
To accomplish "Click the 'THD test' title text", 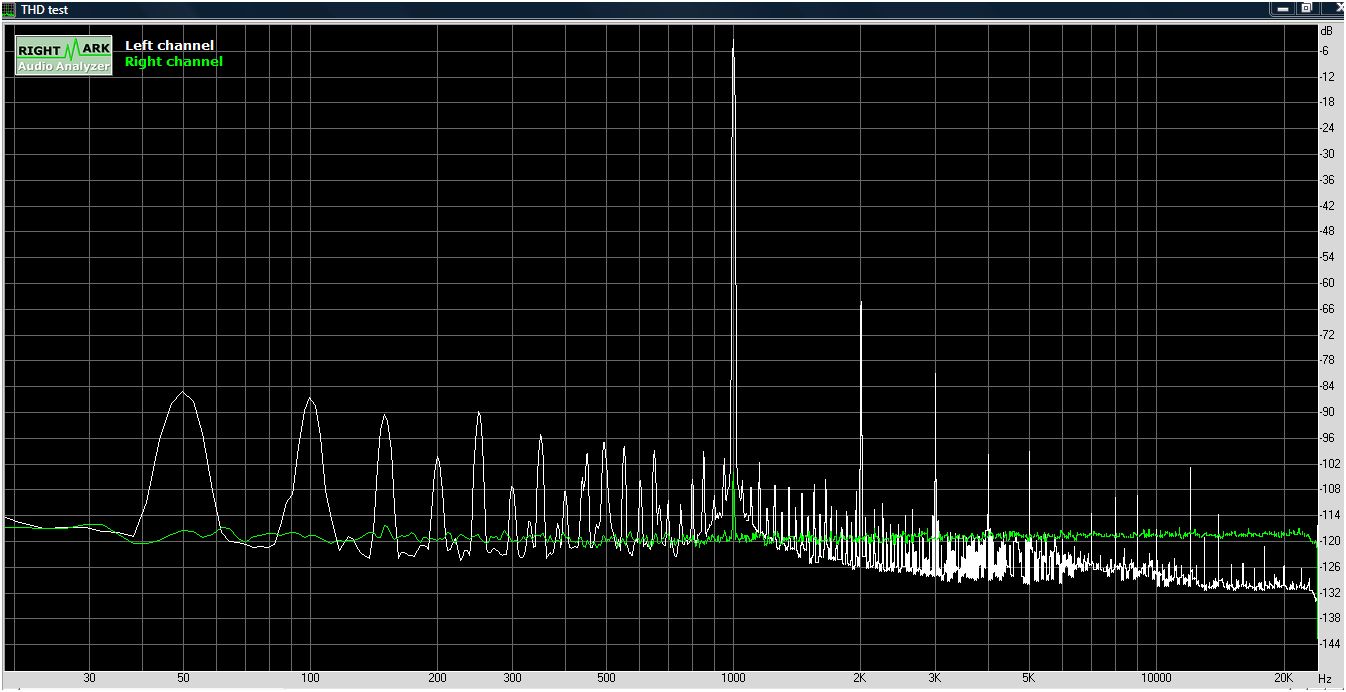I will point(45,9).
